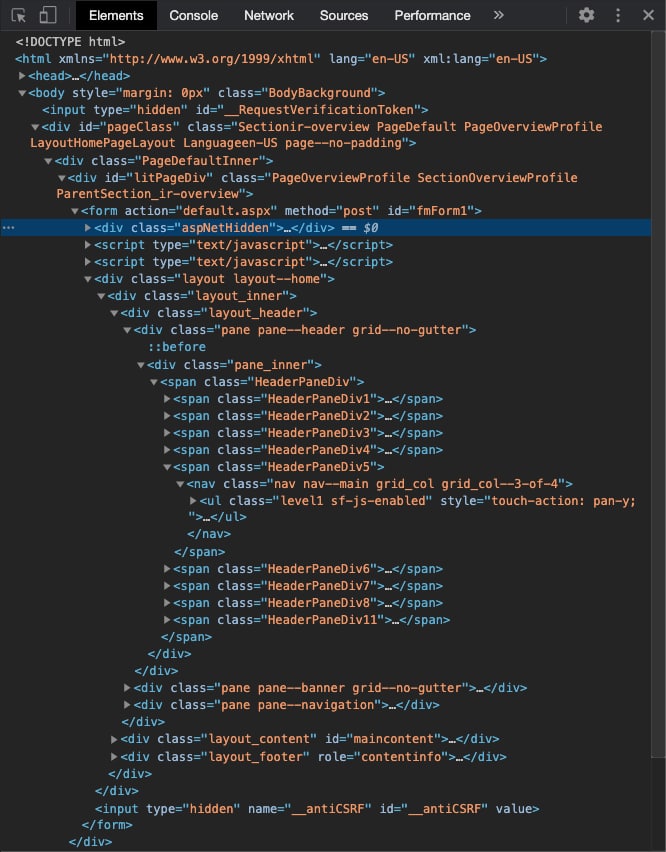Expand the aspNetHidden div
This screenshot has width=666, height=852.
coord(88,228)
